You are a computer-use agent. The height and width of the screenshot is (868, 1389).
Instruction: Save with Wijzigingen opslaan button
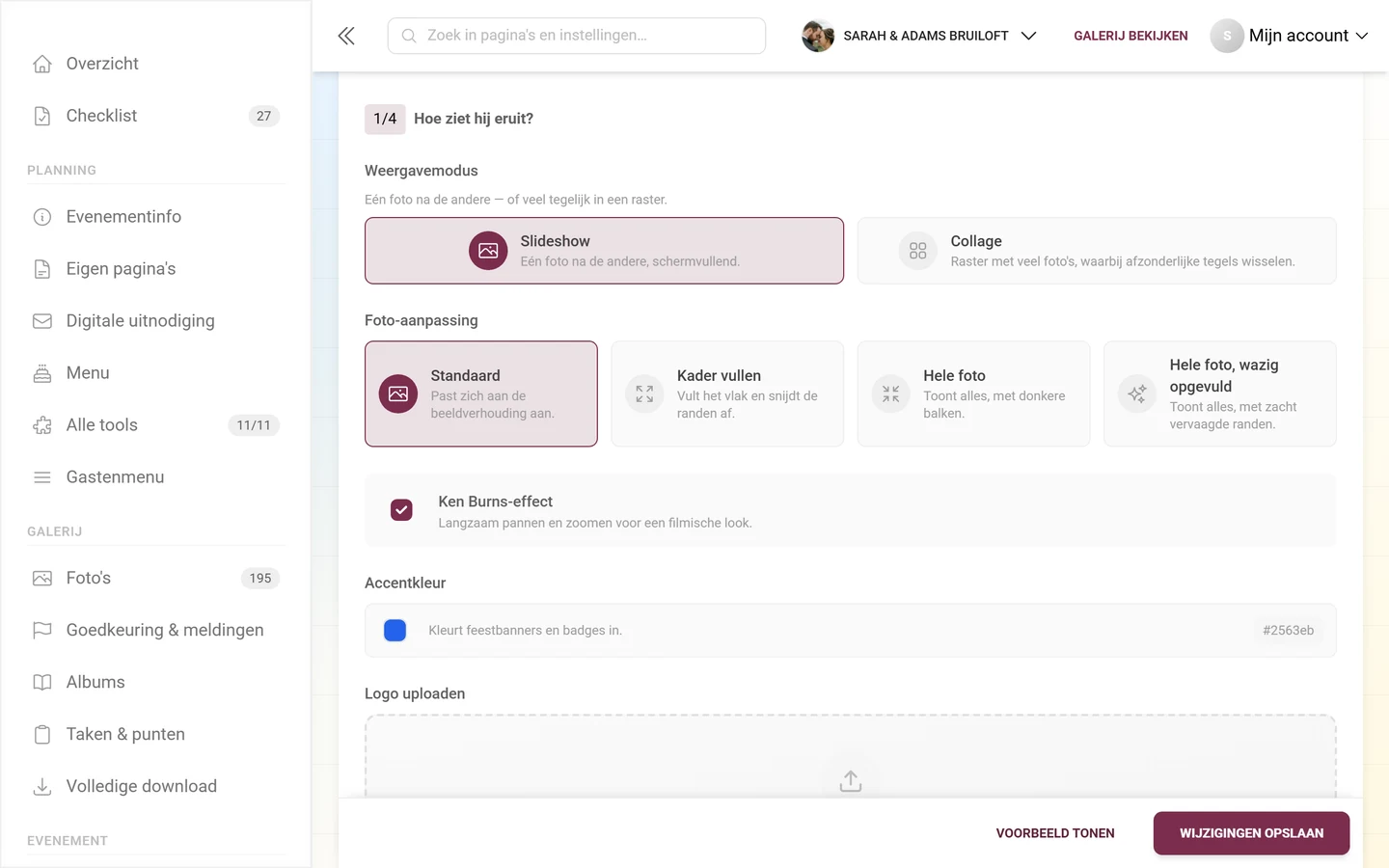coord(1251,833)
